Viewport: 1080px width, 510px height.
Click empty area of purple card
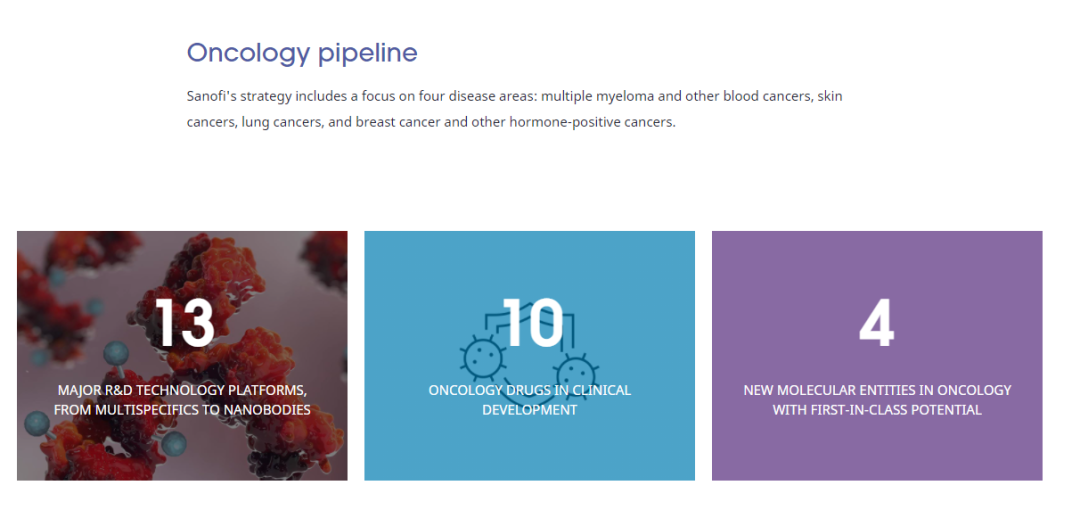(x=877, y=451)
